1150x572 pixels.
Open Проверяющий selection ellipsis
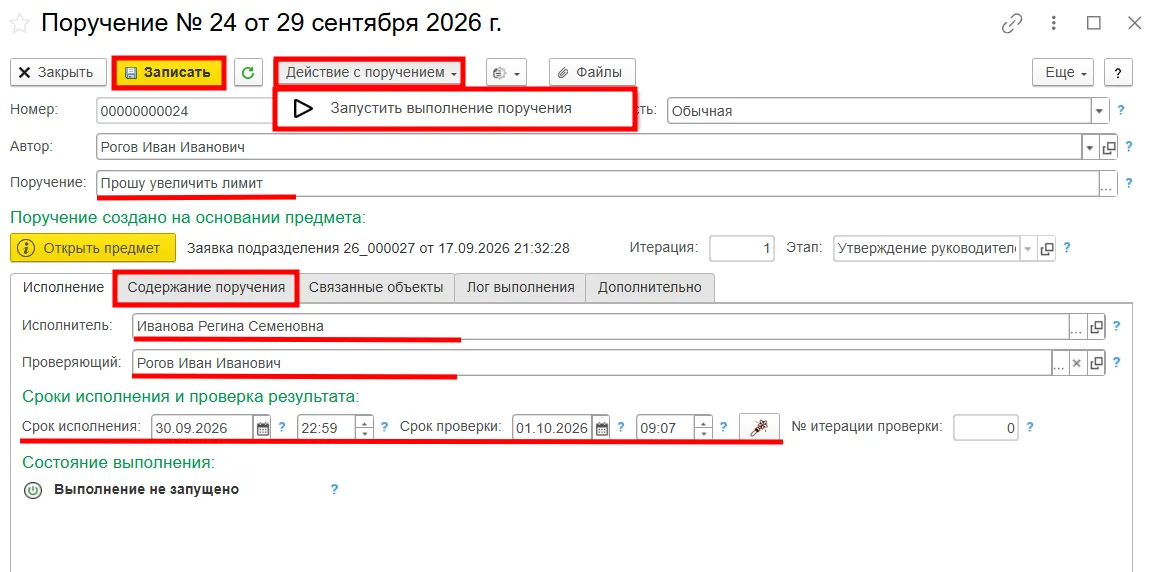[1059, 364]
